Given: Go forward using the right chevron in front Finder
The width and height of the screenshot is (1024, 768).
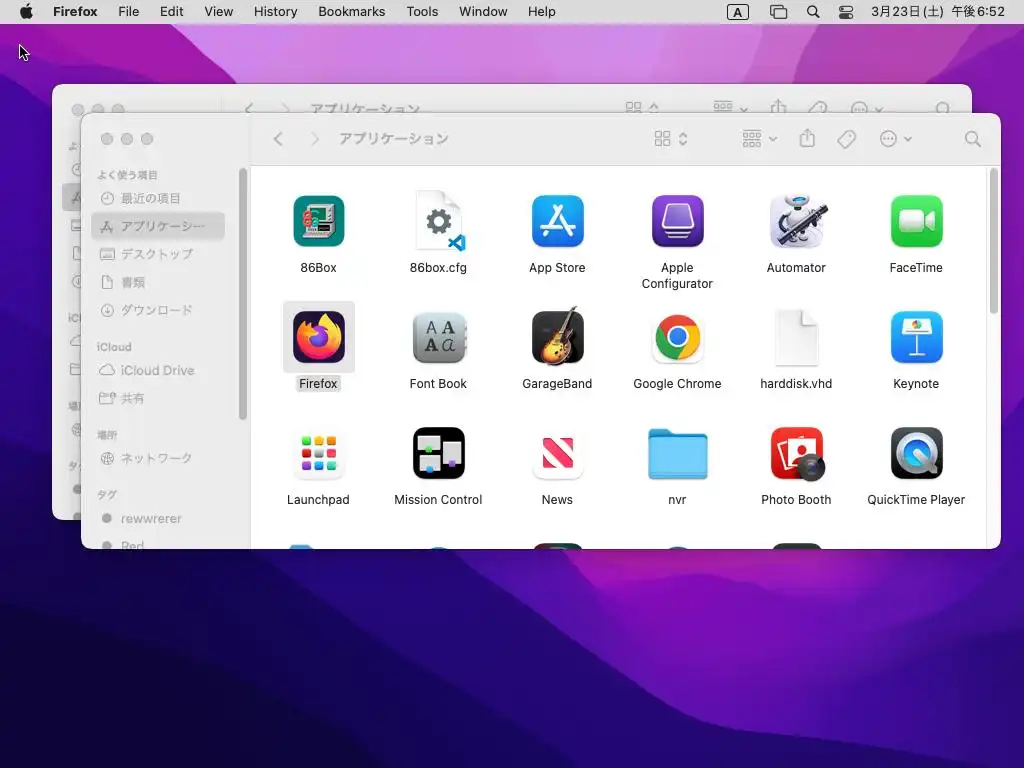Looking at the screenshot, I should pyautogui.click(x=315, y=138).
